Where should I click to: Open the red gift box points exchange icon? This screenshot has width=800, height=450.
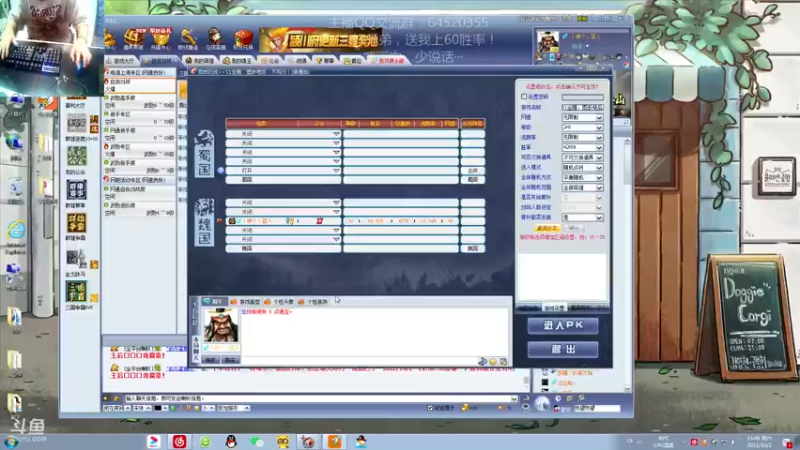243,39
